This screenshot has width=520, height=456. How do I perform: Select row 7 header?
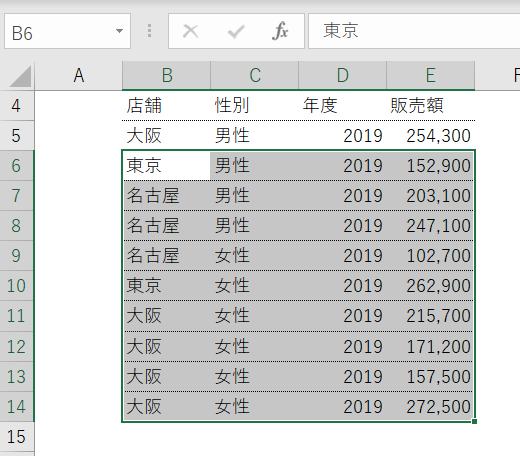[17, 196]
